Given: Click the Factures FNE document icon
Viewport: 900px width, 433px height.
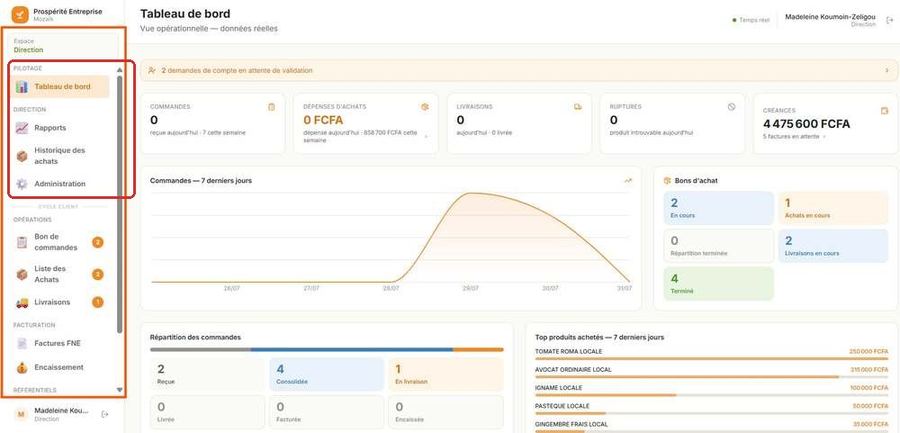Looking at the screenshot, I should (22, 343).
